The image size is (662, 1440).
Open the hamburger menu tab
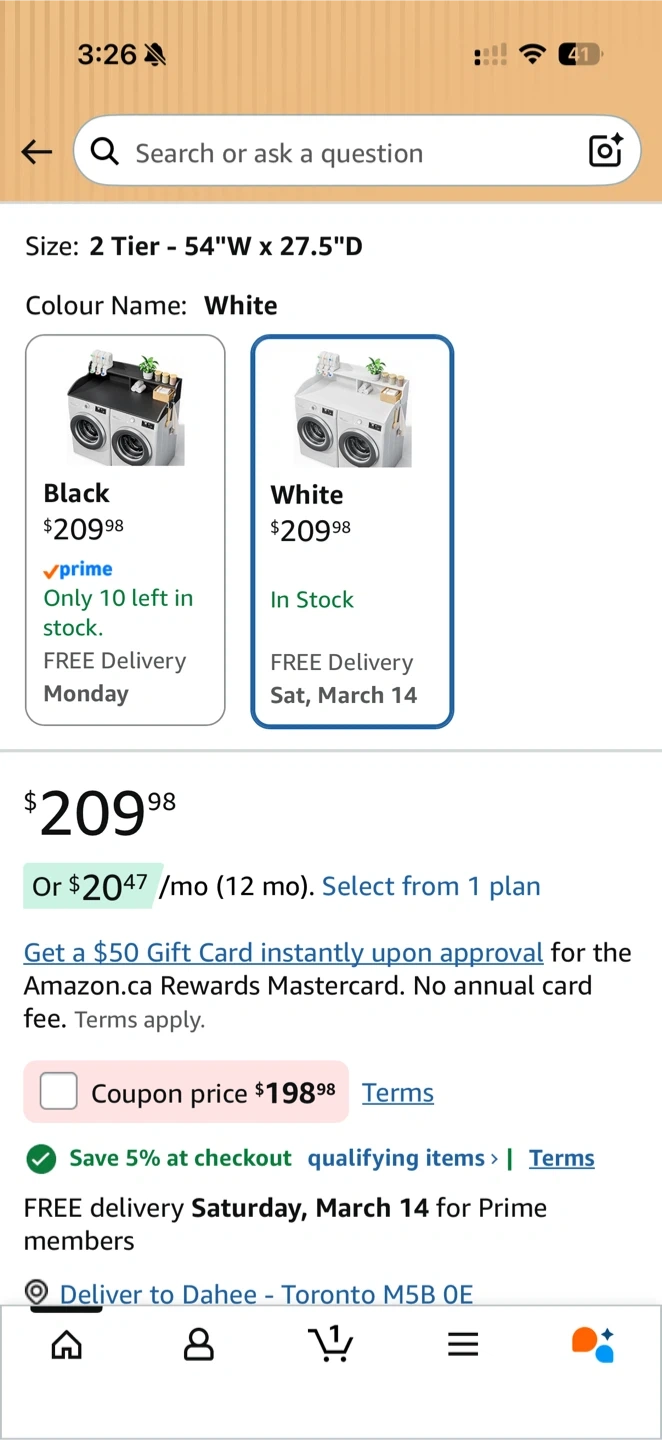[x=463, y=1344]
